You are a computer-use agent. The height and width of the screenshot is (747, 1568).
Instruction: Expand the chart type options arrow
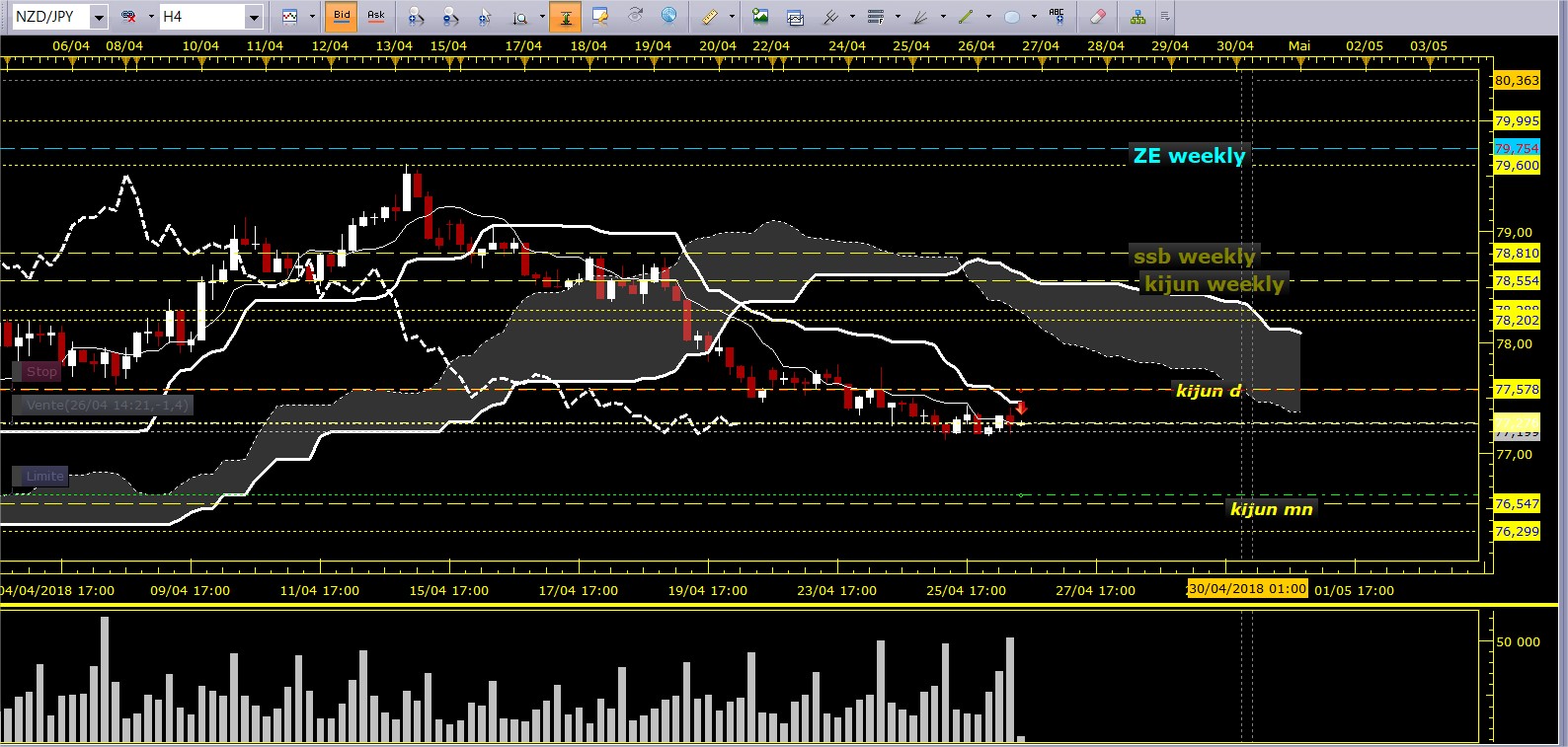pos(312,17)
